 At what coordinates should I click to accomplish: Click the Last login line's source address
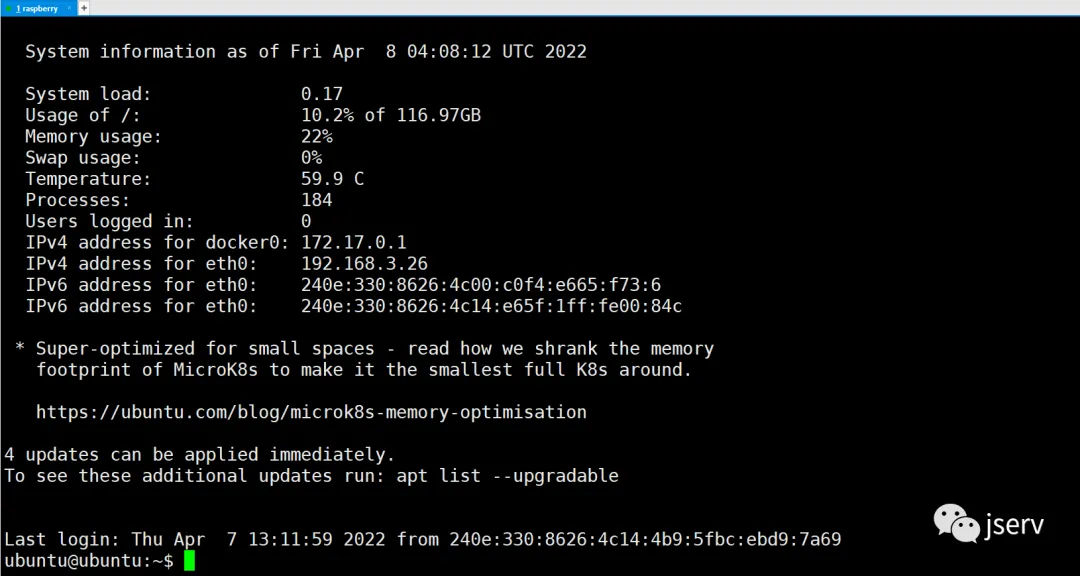click(x=645, y=539)
